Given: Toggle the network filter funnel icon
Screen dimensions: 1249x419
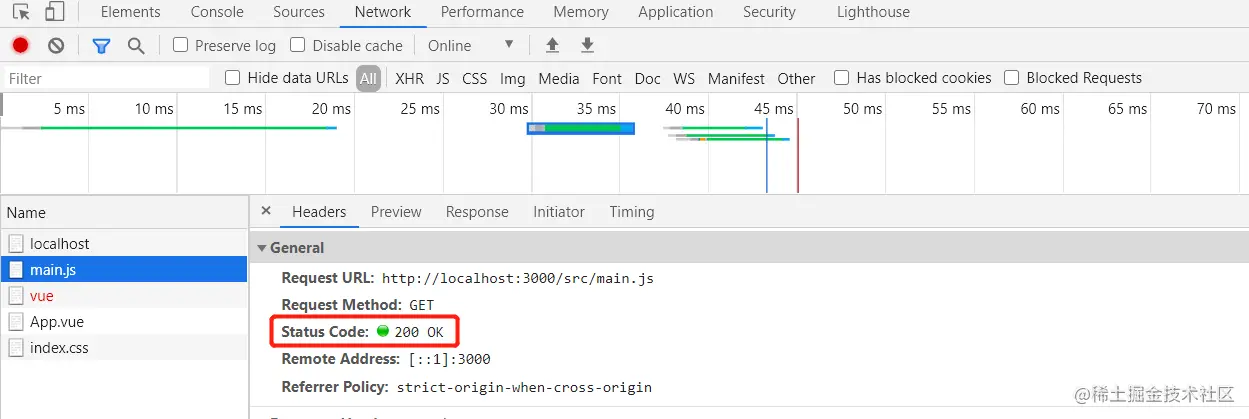Looking at the screenshot, I should 101,45.
